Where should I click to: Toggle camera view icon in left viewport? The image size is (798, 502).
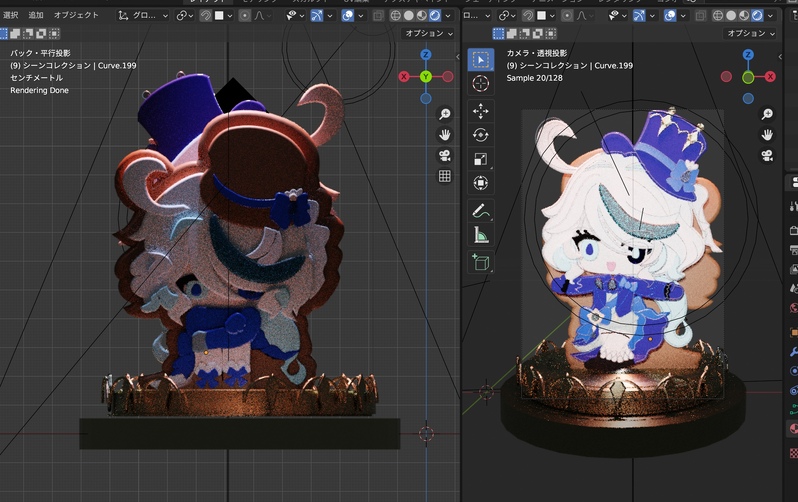pos(445,155)
